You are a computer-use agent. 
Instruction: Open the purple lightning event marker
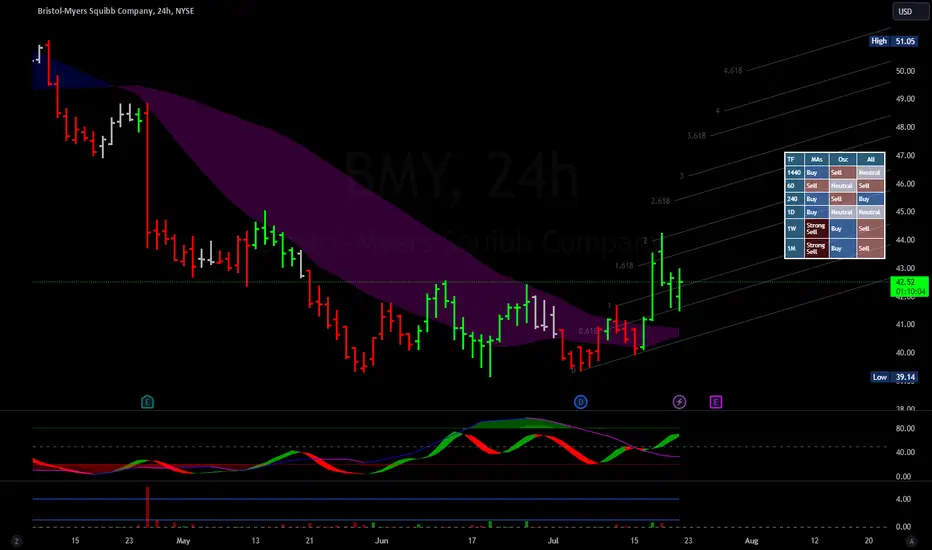[679, 402]
